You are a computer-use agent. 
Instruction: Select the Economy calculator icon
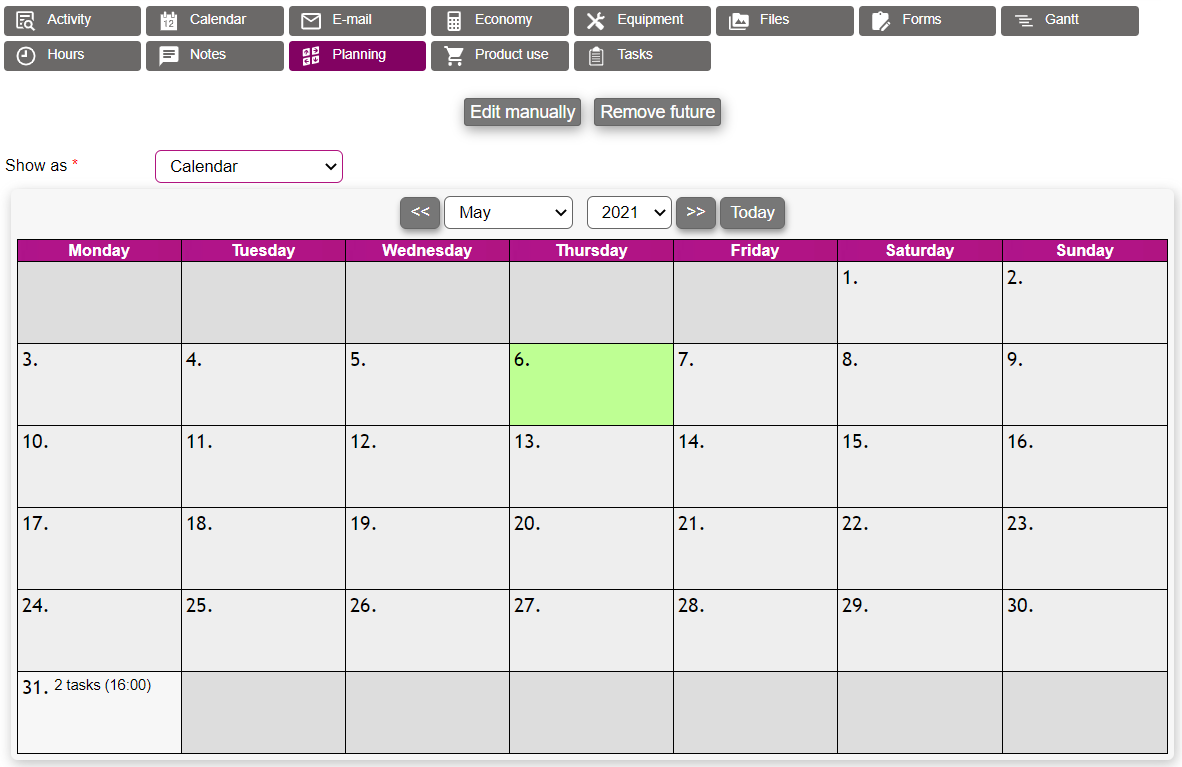click(x=454, y=21)
